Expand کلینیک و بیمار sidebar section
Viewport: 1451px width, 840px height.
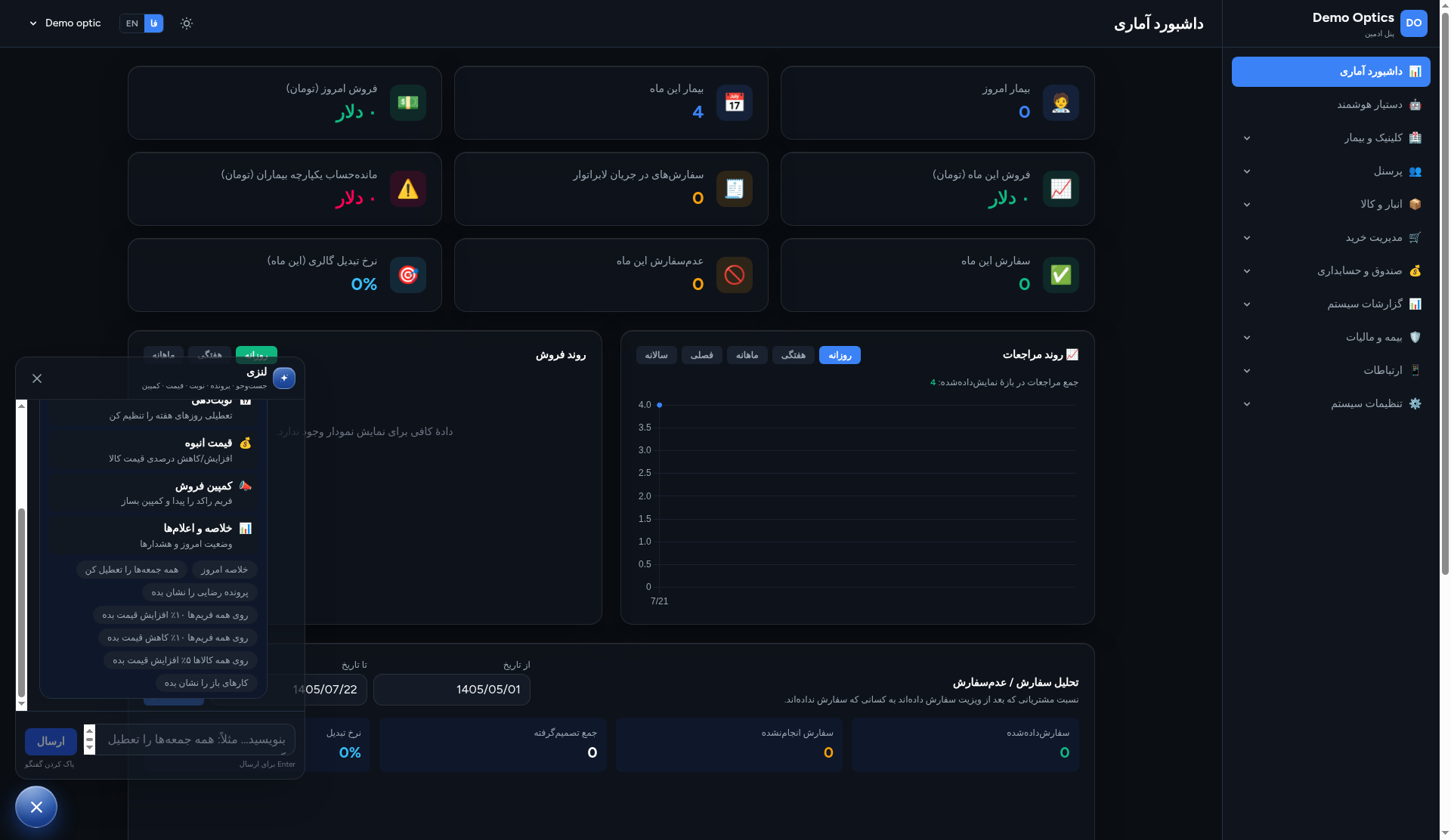point(1331,138)
